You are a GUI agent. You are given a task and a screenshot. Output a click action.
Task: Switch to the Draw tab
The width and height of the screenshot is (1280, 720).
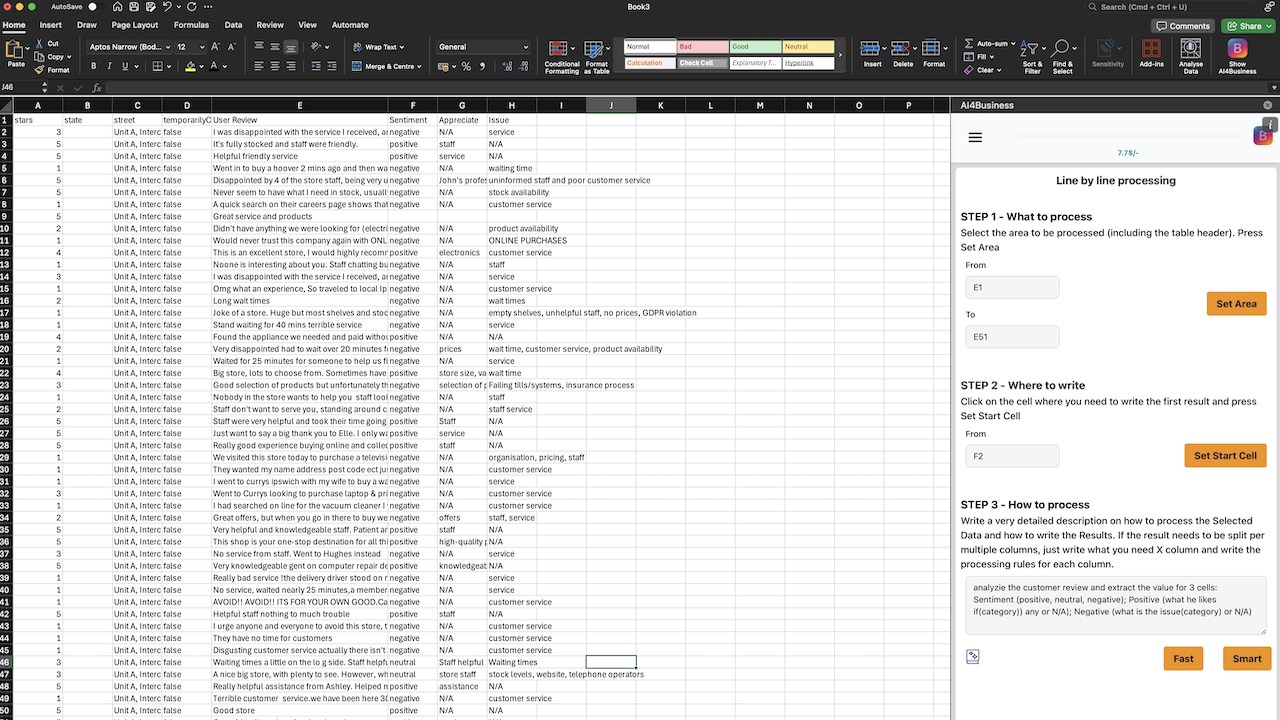87,25
